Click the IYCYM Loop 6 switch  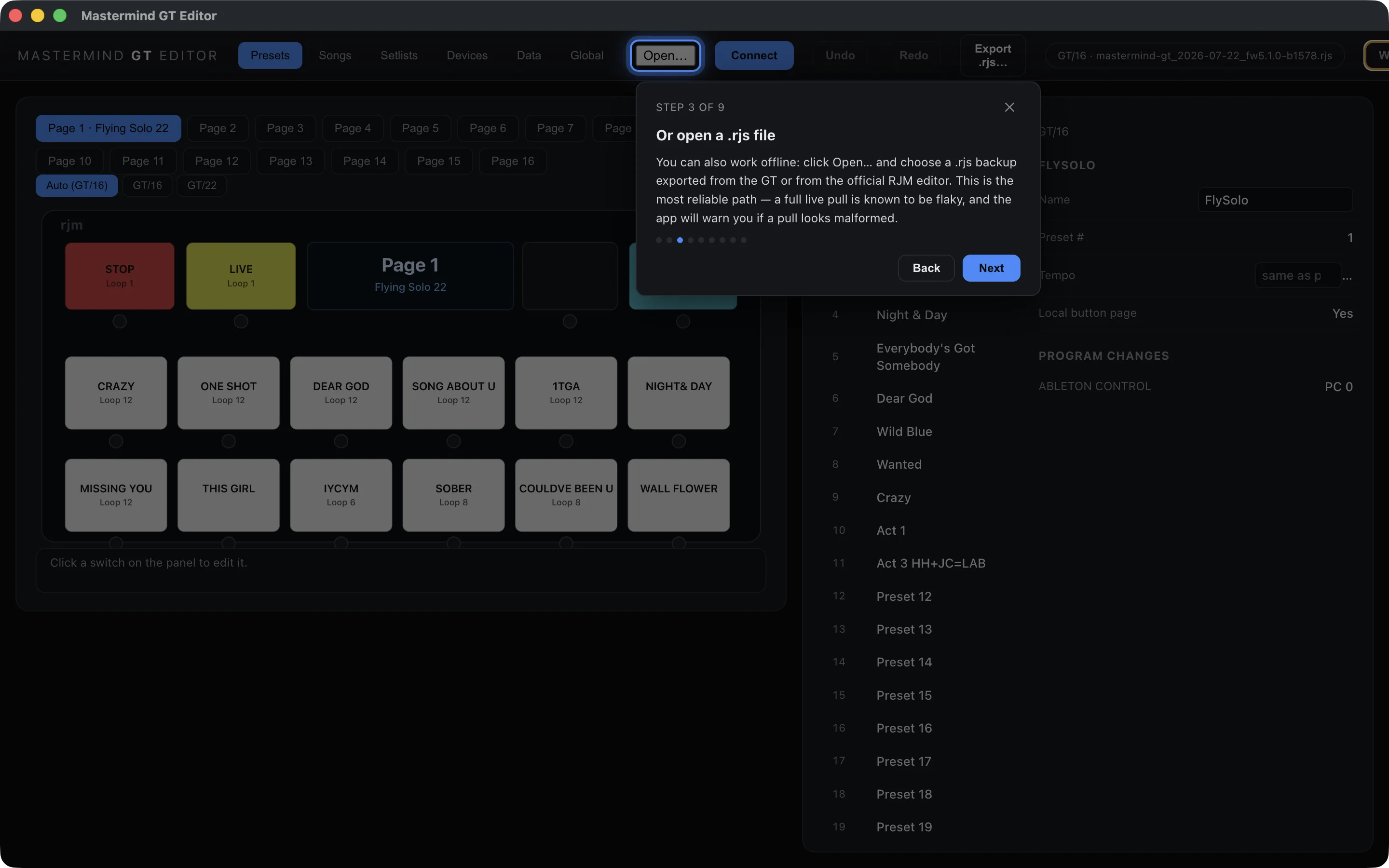(x=341, y=495)
